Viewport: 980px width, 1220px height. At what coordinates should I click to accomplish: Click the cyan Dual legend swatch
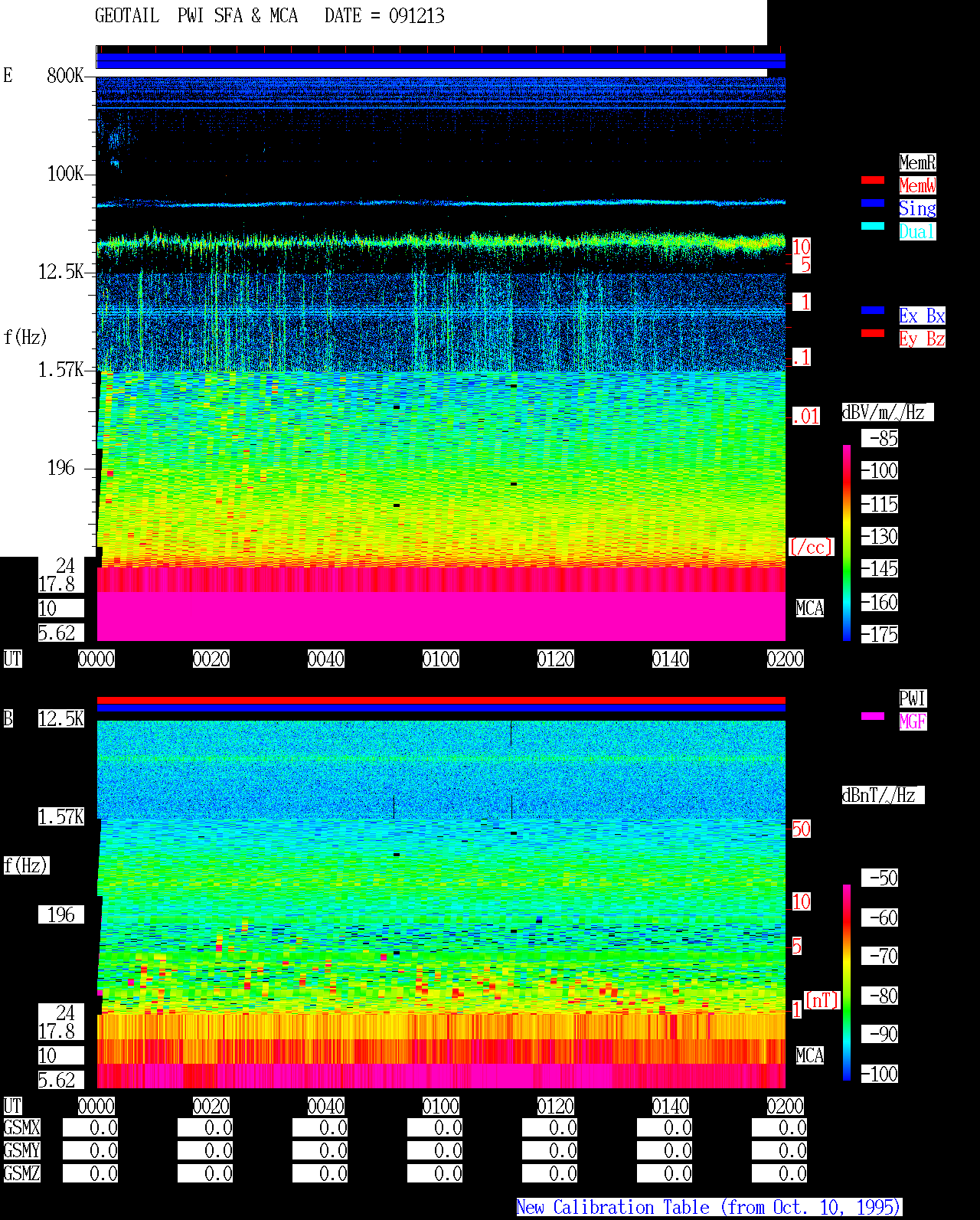click(873, 226)
